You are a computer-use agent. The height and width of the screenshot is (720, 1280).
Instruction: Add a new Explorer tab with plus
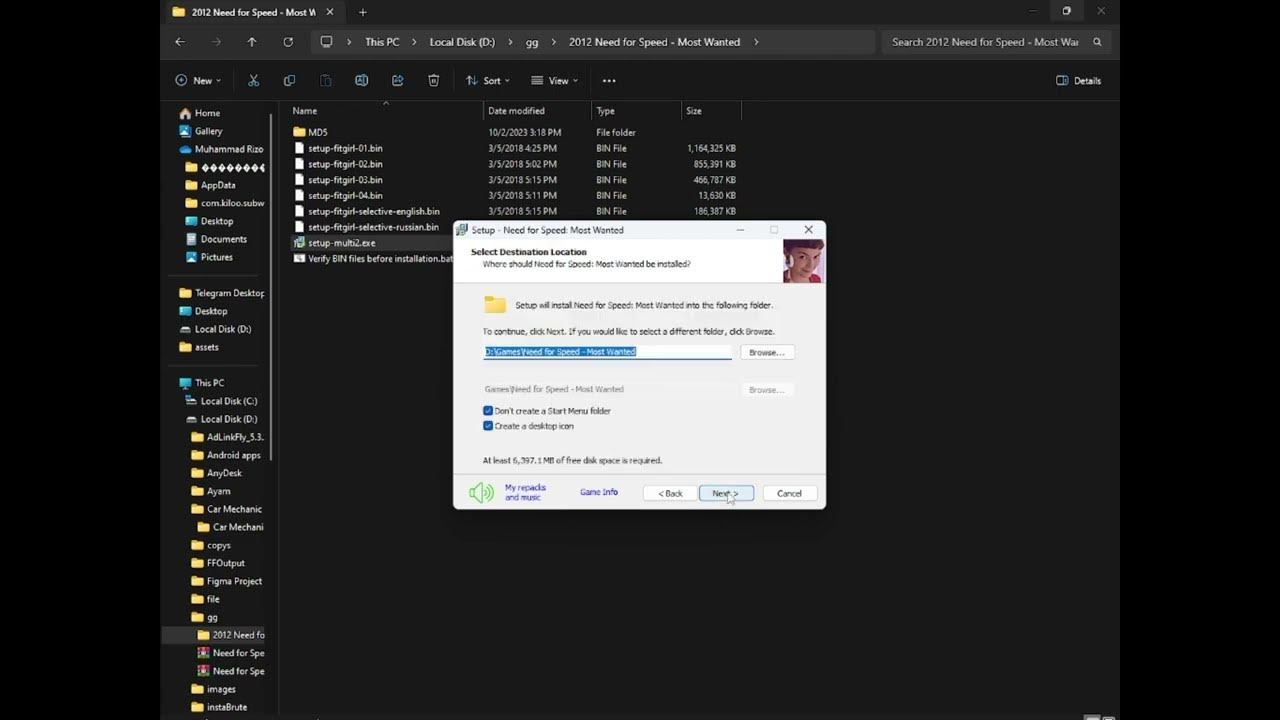coord(362,12)
